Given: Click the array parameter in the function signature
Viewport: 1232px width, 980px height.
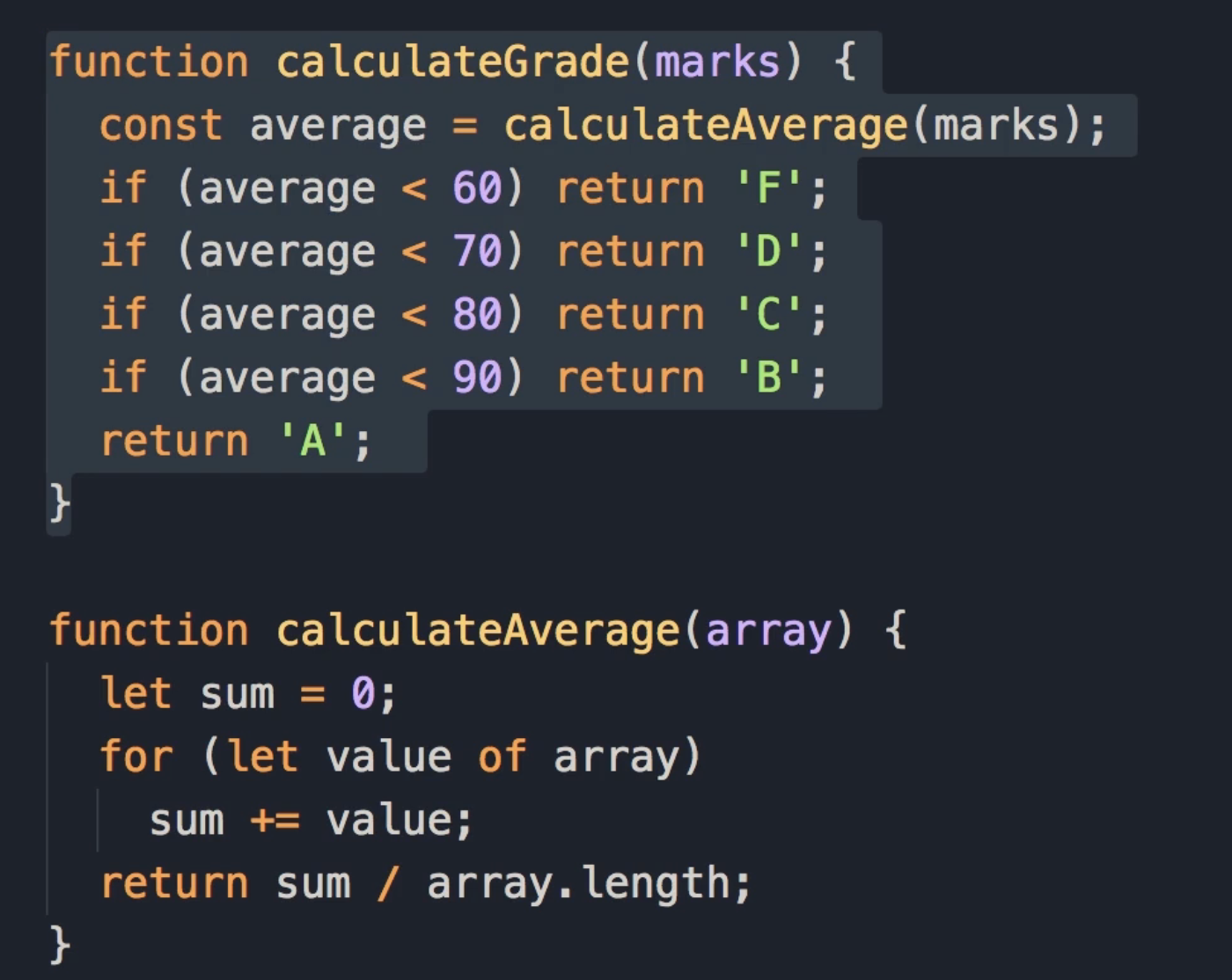Looking at the screenshot, I should pos(768,631).
